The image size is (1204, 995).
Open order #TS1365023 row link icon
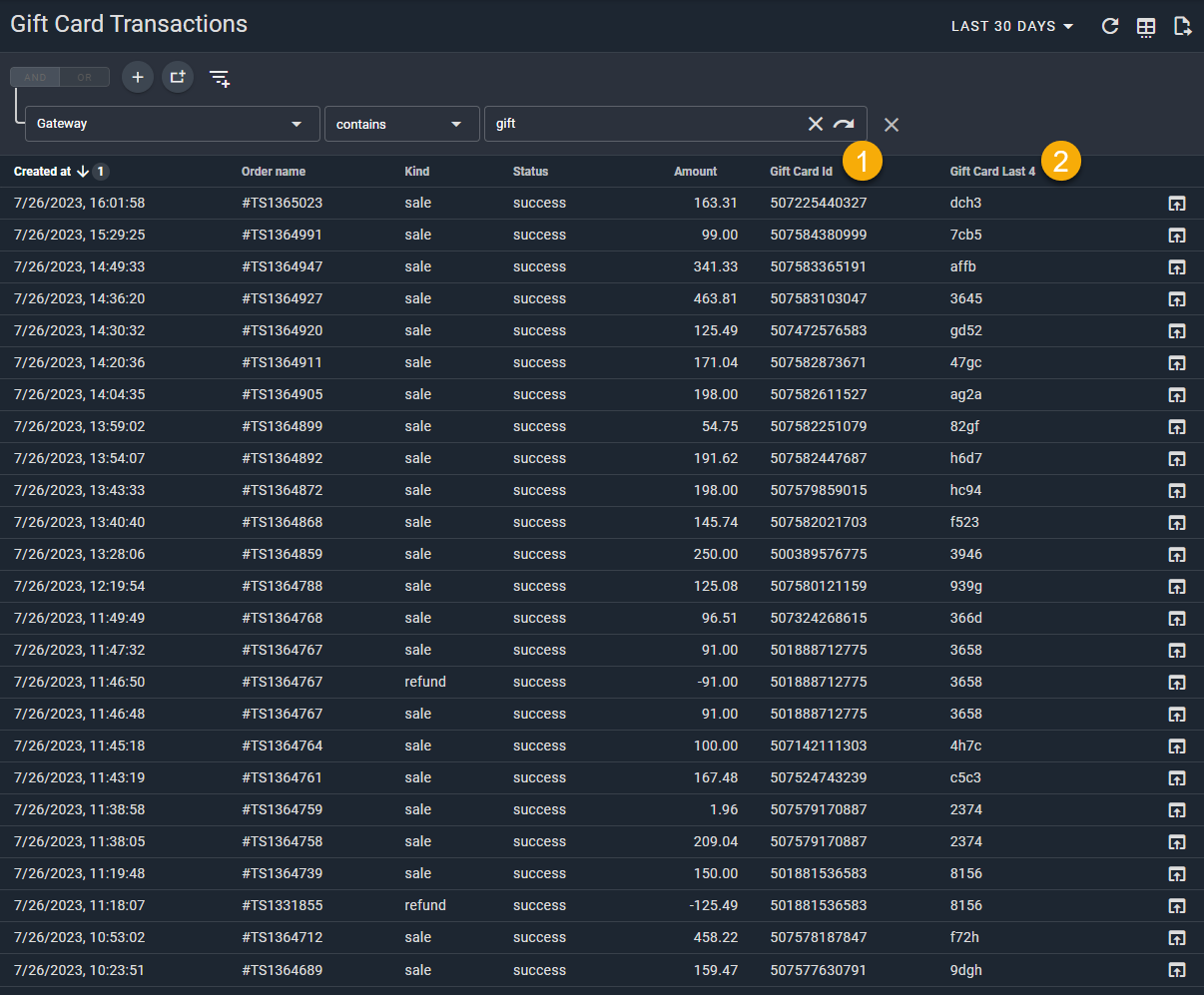pos(1177,204)
